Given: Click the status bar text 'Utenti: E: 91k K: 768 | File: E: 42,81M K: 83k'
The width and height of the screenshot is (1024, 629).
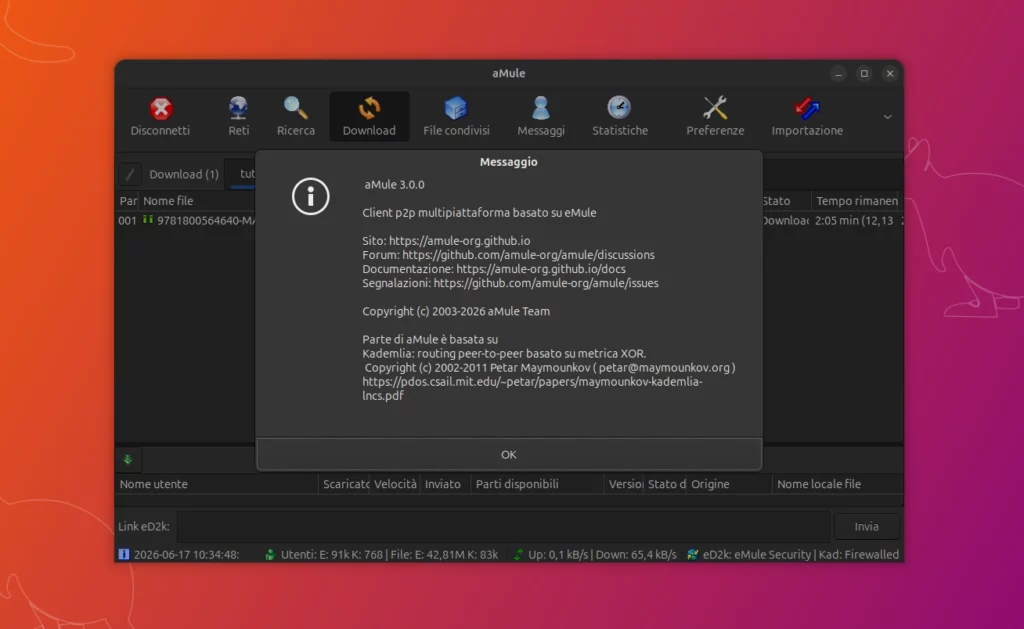Looking at the screenshot, I should (x=389, y=555).
